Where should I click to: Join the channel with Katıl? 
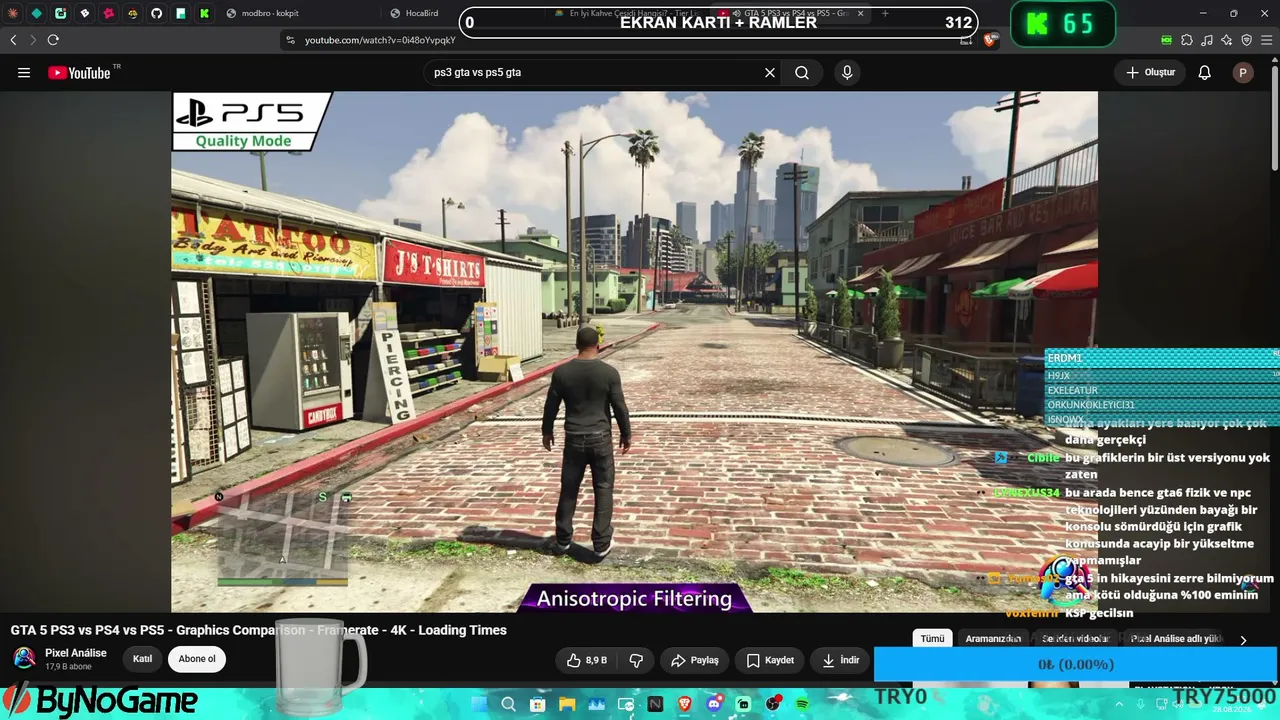143,659
